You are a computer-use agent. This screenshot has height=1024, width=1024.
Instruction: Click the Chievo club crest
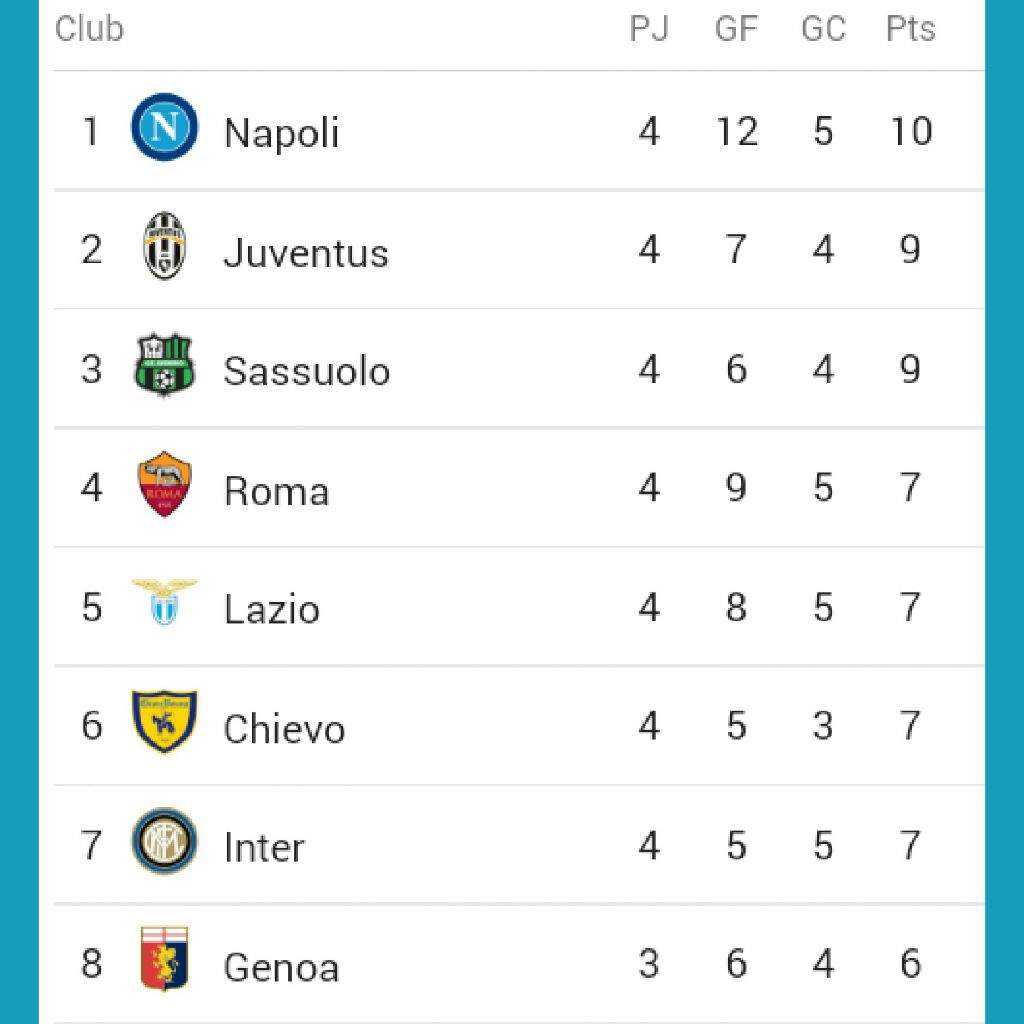[165, 721]
